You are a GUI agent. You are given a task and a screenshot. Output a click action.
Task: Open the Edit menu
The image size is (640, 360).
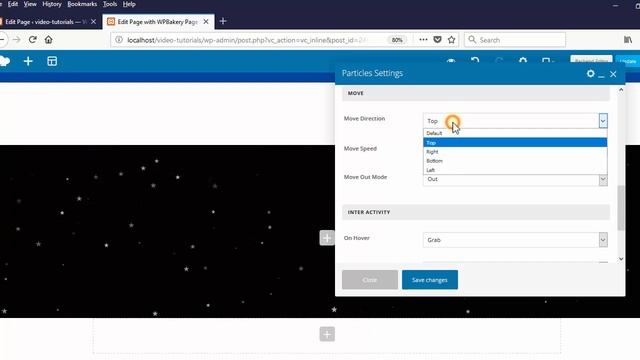[13, 4]
